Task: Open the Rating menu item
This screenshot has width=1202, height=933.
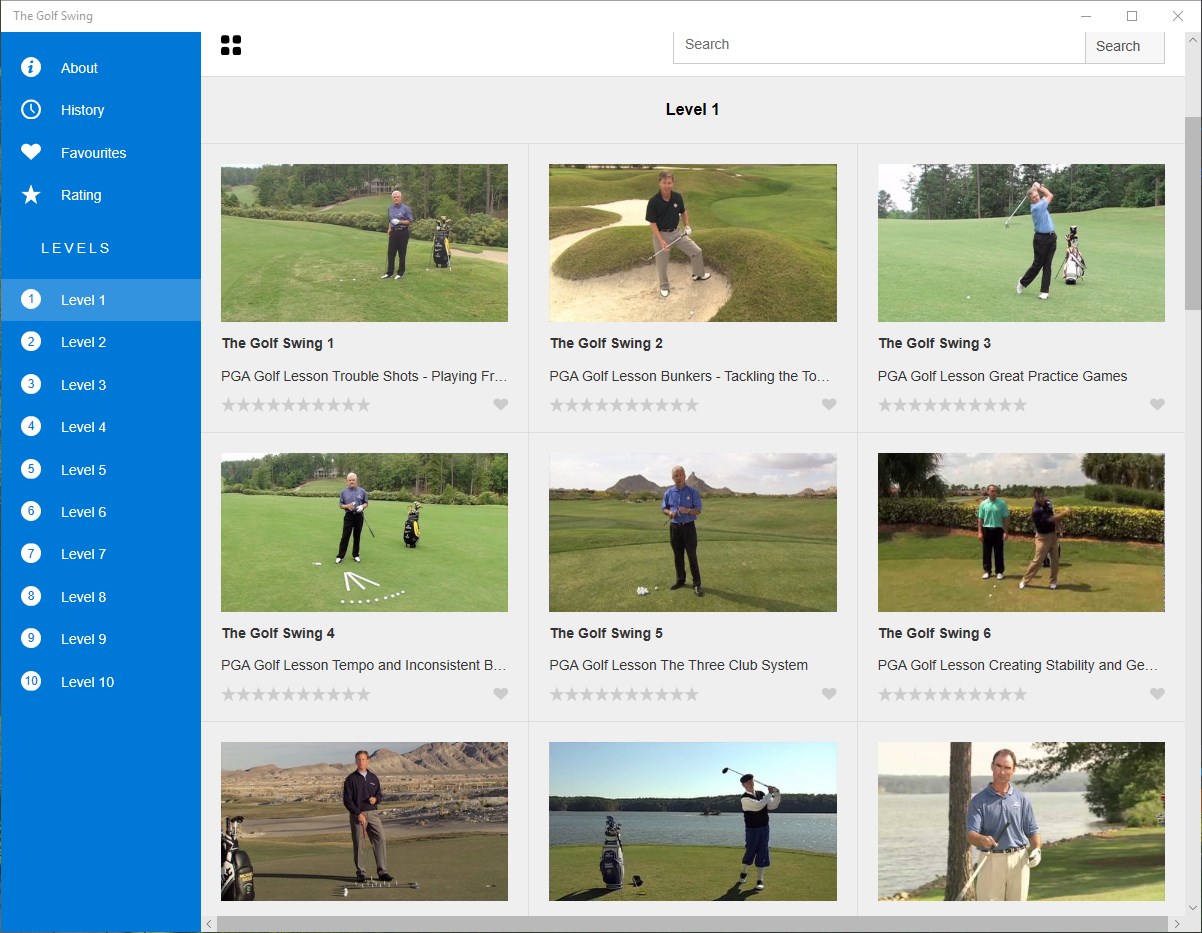Action: [x=100, y=195]
